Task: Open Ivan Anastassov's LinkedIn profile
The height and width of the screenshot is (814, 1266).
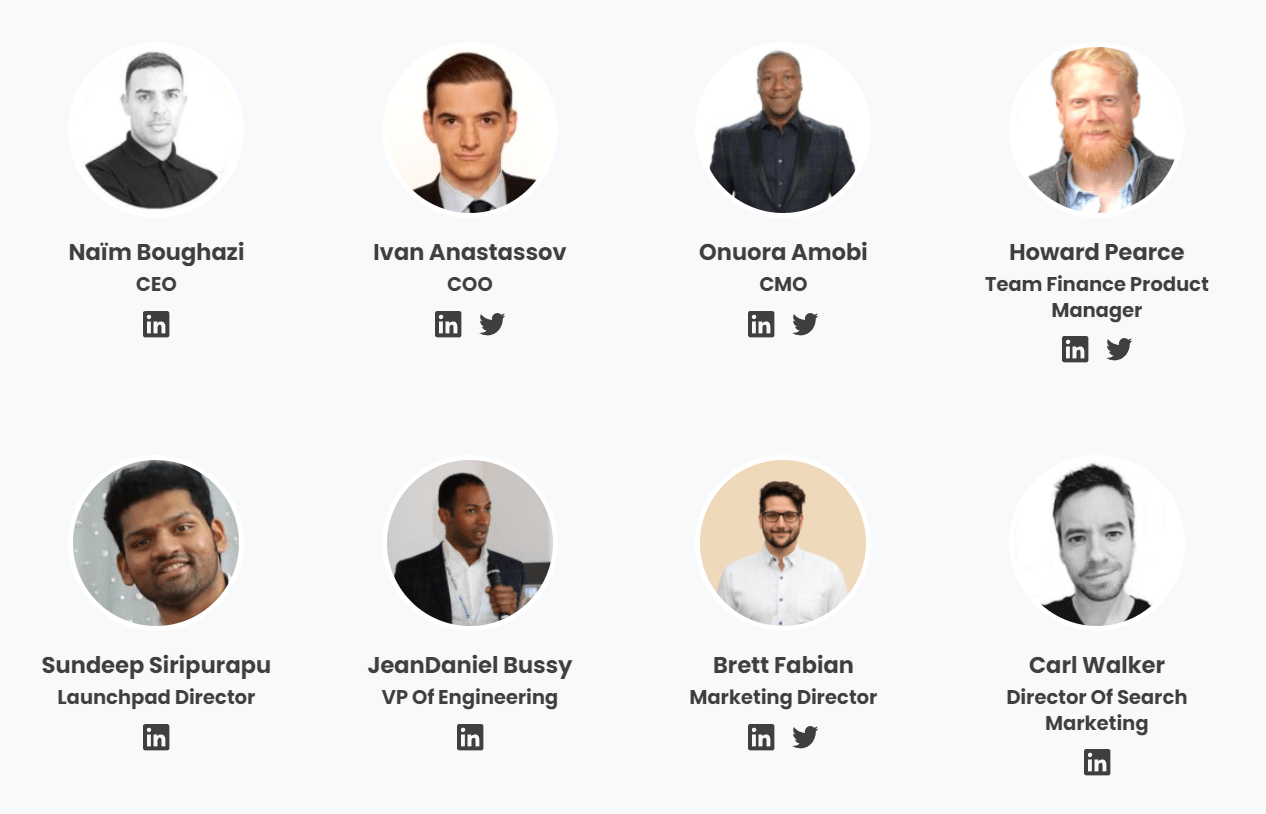Action: pyautogui.click(x=448, y=323)
